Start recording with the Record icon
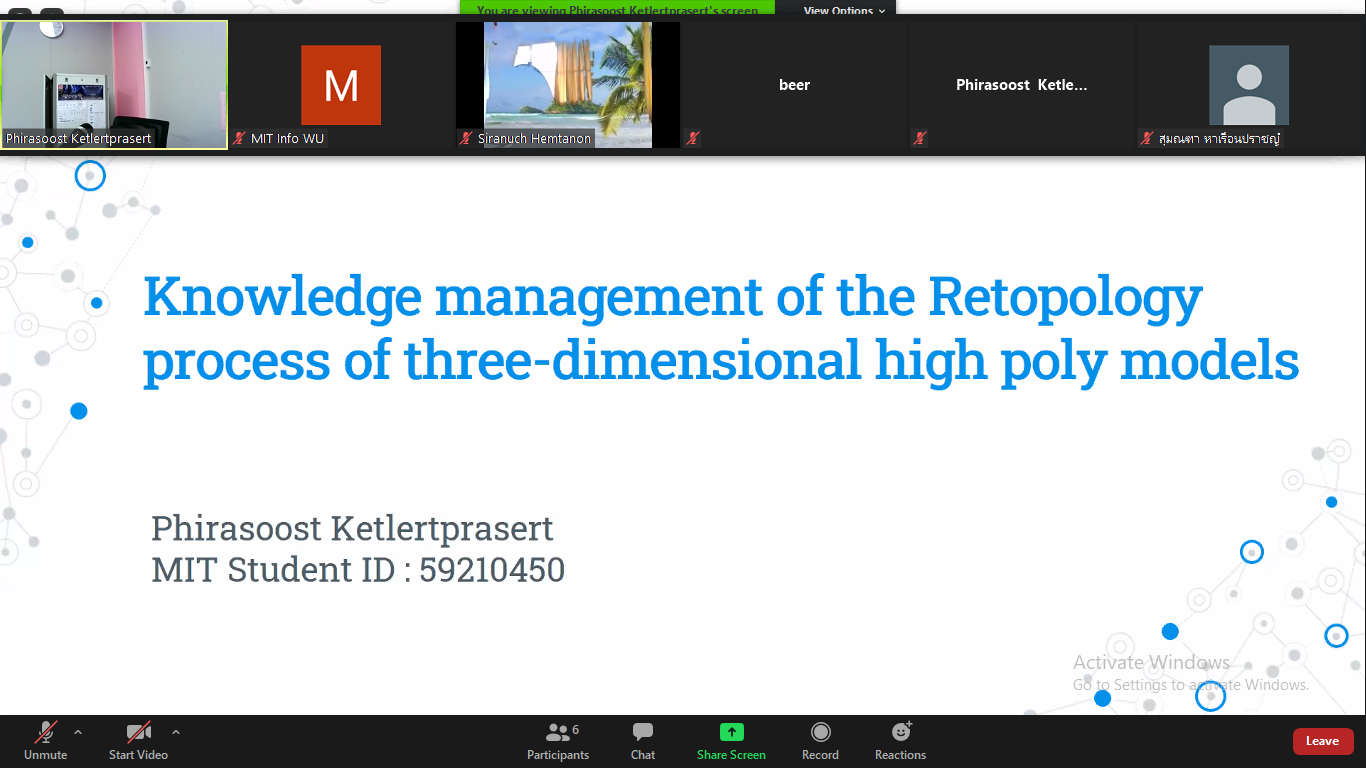This screenshot has width=1366, height=768. [x=820, y=733]
